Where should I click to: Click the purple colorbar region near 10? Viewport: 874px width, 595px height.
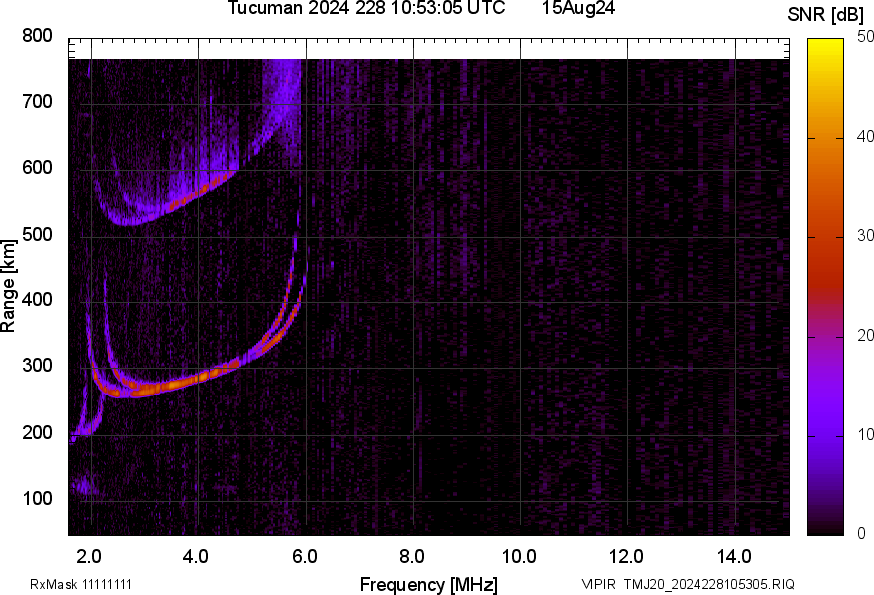(x=827, y=435)
